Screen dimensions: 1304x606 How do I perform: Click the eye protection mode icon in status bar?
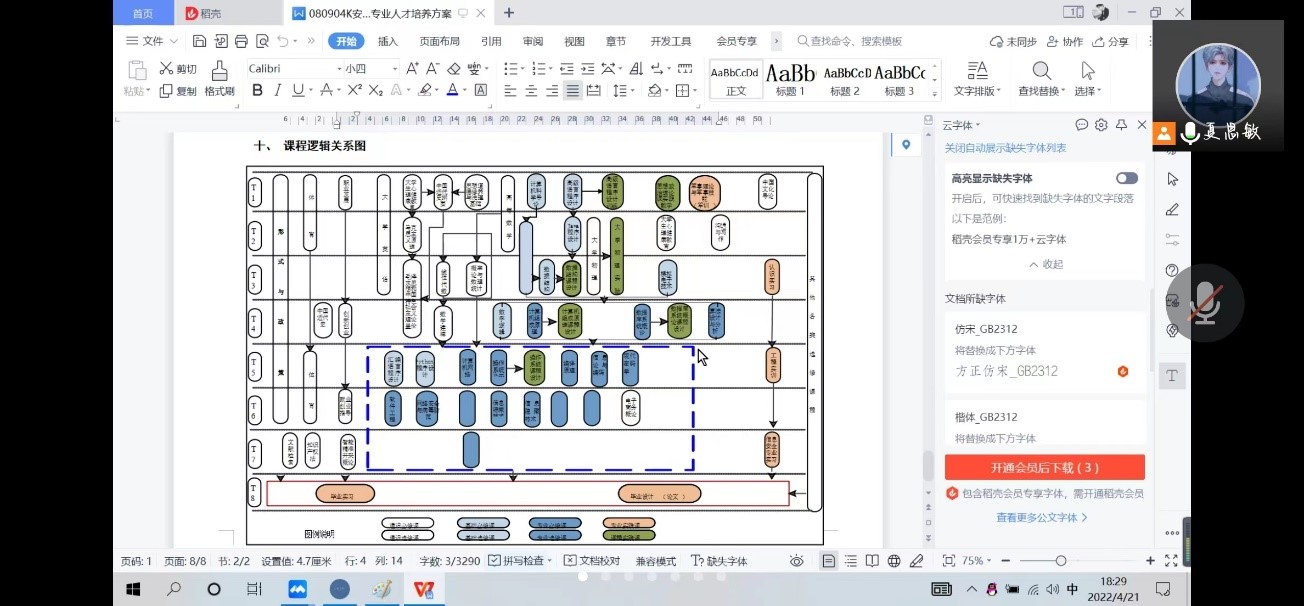796,561
